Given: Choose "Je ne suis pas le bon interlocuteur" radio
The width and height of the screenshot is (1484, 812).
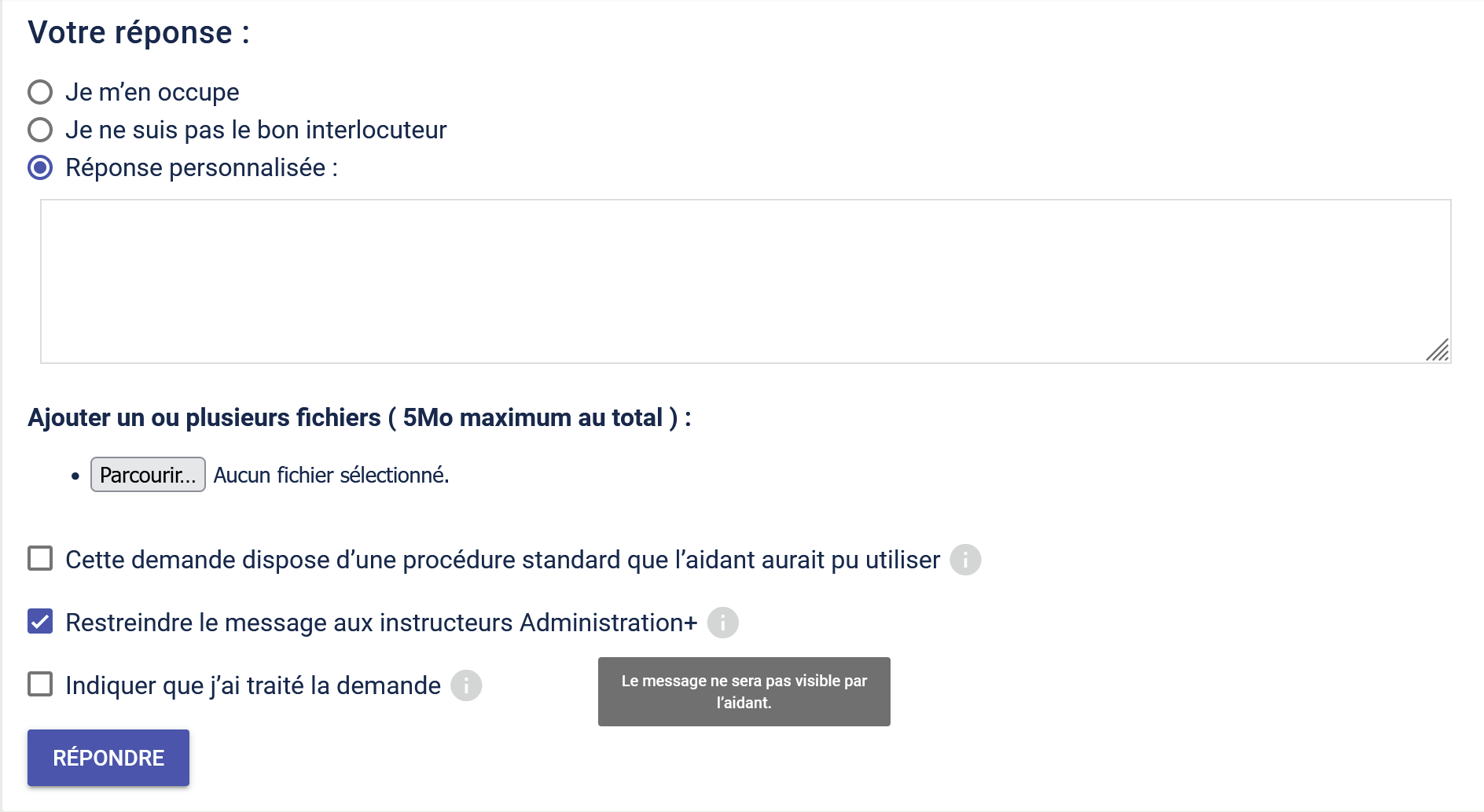Looking at the screenshot, I should point(40,130).
